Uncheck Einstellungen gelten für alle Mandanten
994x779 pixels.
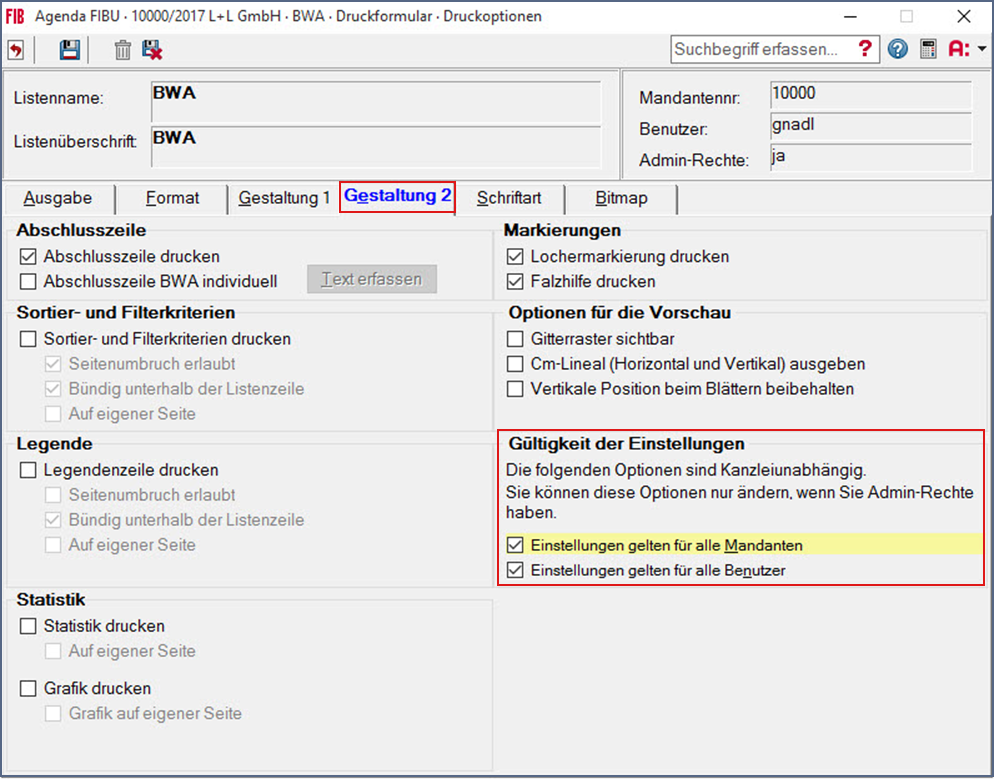(x=515, y=546)
